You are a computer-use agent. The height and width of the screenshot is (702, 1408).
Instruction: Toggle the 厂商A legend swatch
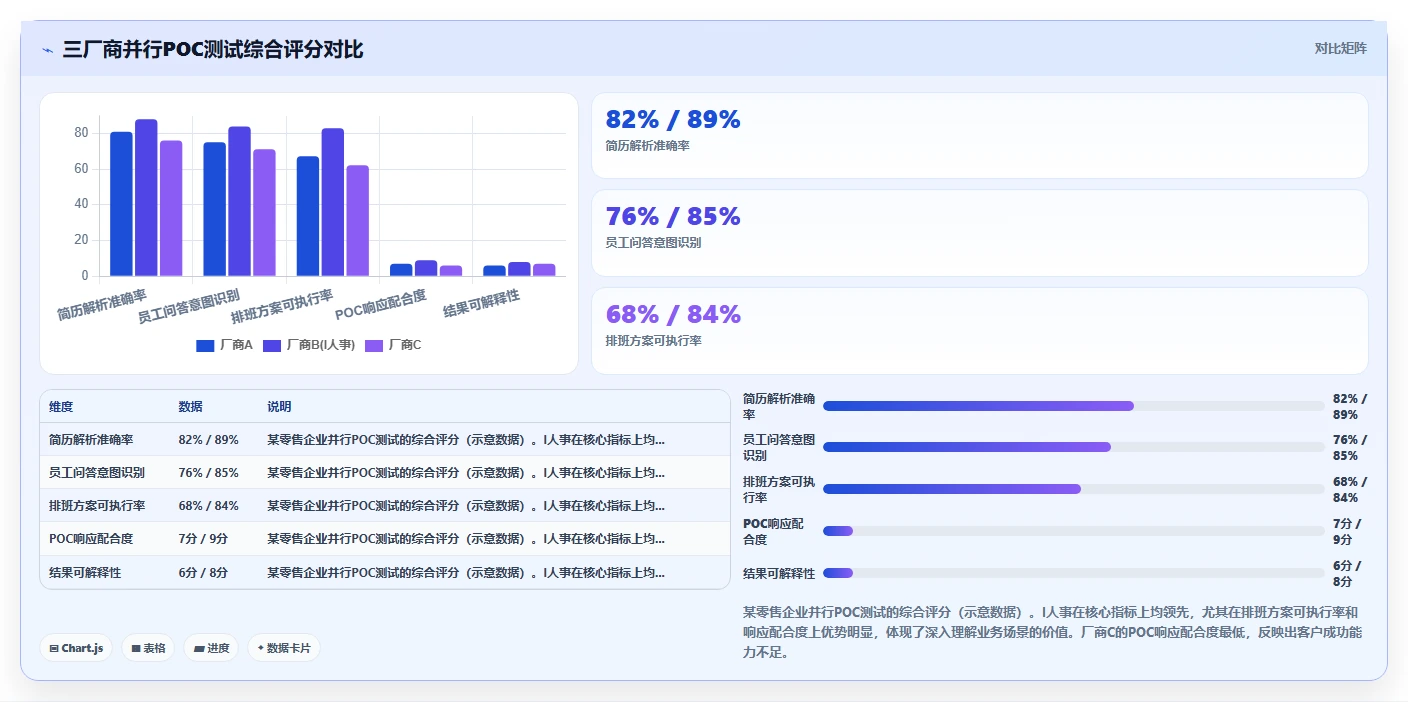click(x=205, y=345)
